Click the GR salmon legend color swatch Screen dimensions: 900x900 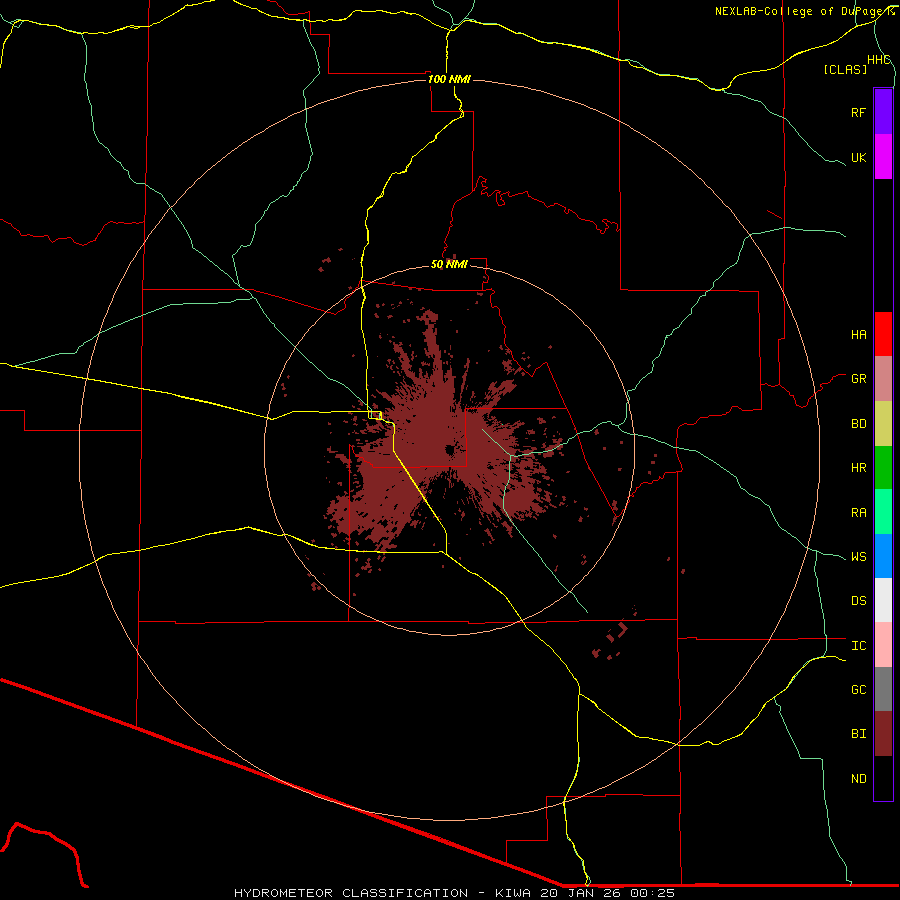coord(883,379)
